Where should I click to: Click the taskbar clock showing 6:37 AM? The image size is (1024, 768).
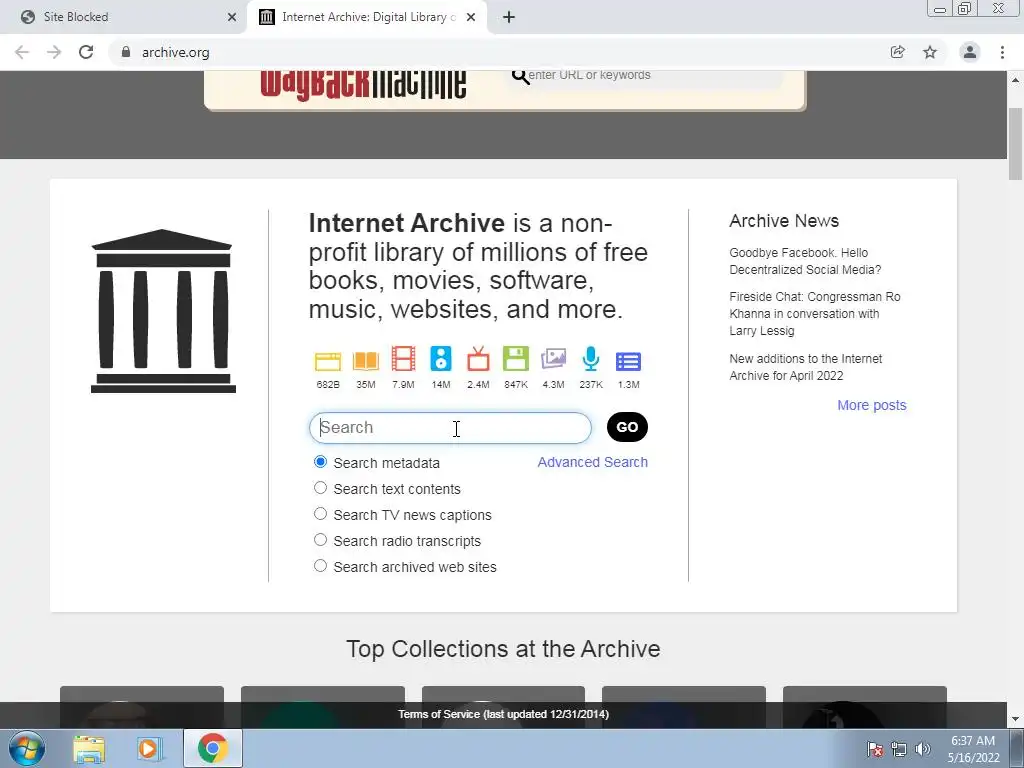coord(973,749)
